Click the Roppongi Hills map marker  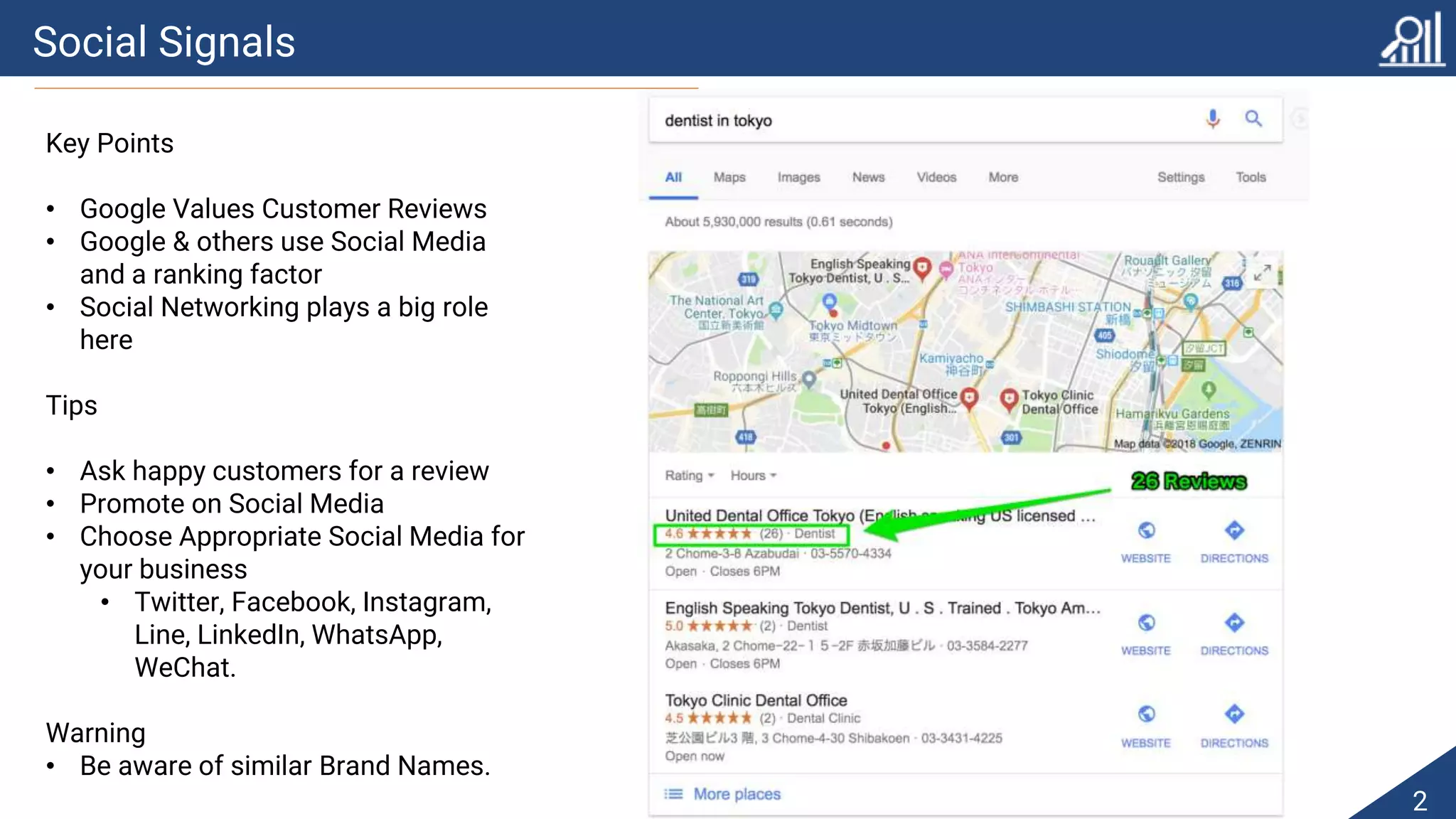[x=808, y=379]
